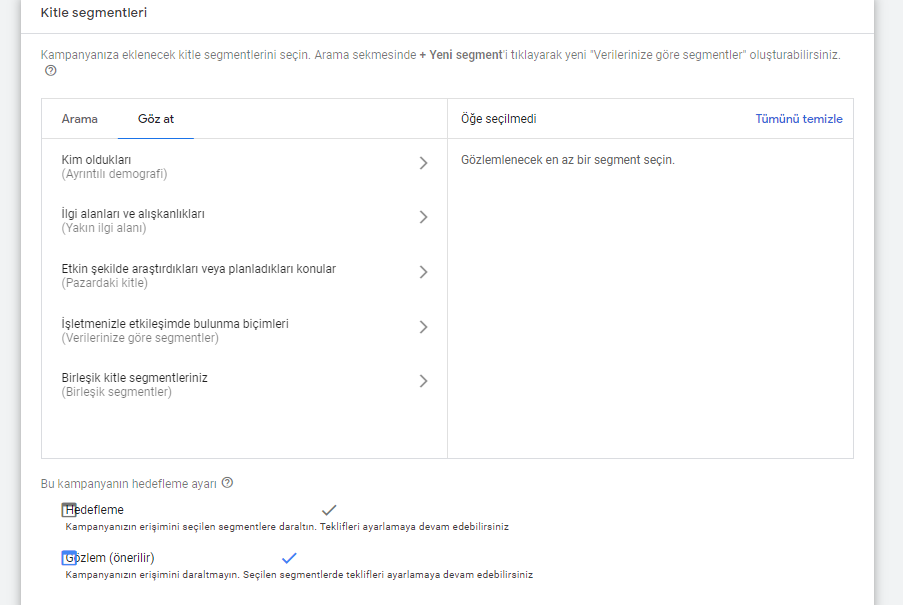Expand Pazardaki kitle chevron arrow
The height and width of the screenshot is (605, 903).
point(423,272)
